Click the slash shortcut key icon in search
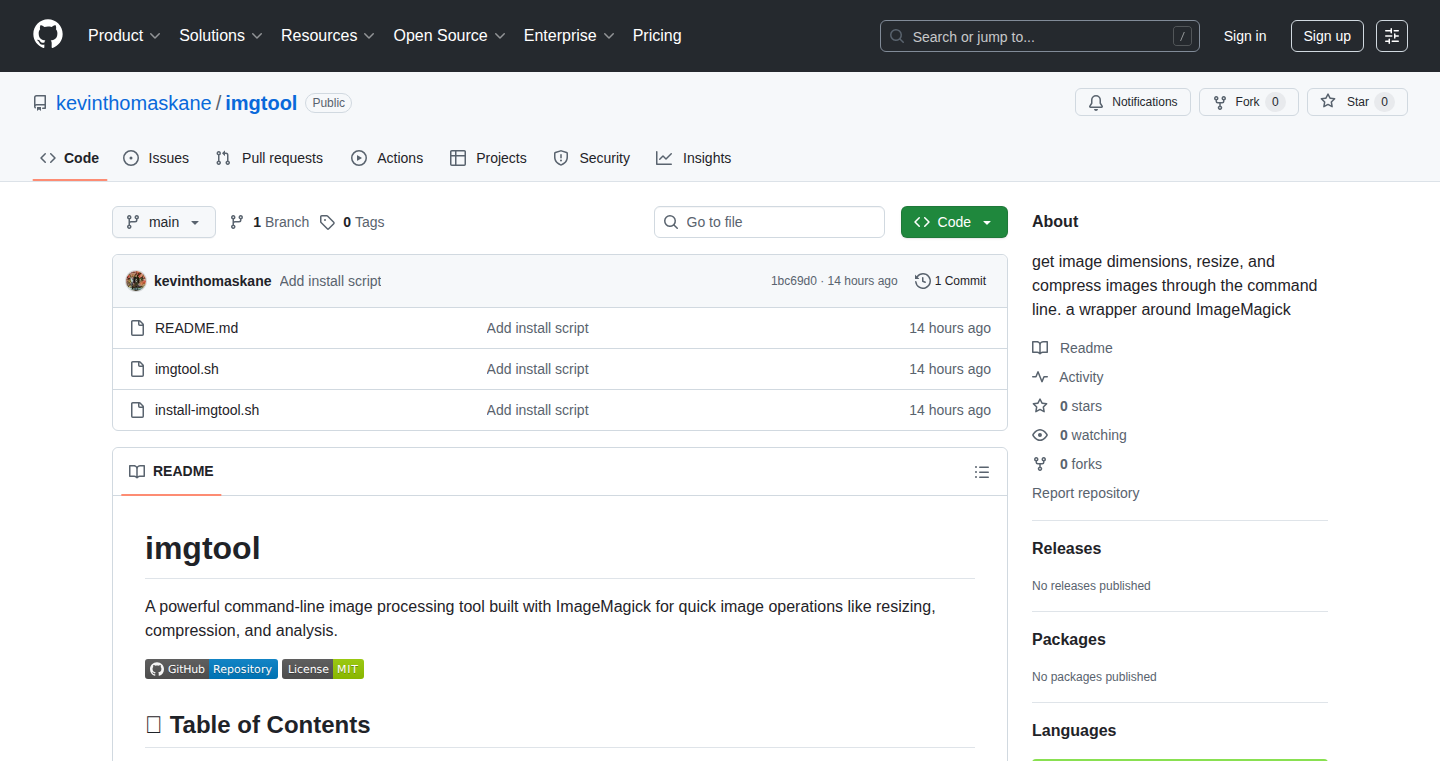1440x761 pixels. 1182,36
